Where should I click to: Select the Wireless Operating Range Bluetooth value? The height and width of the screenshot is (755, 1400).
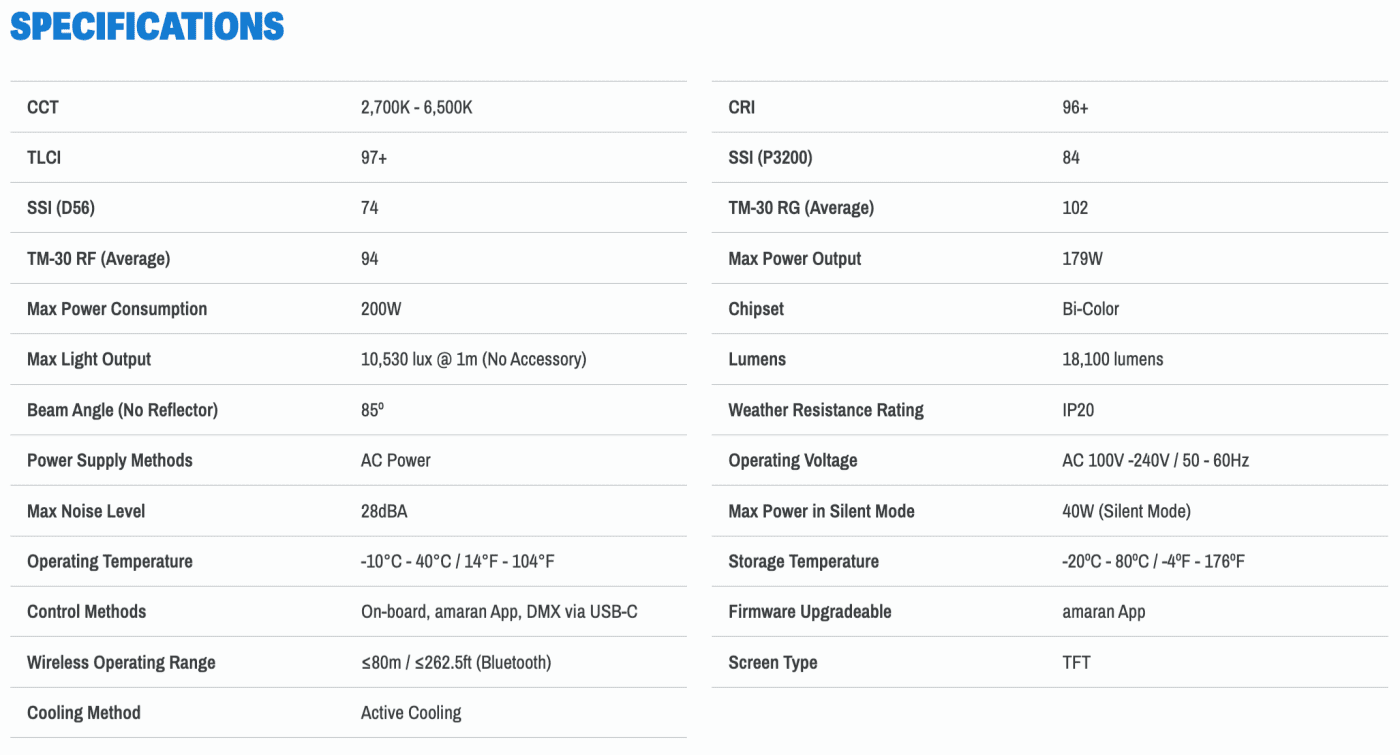tap(455, 662)
